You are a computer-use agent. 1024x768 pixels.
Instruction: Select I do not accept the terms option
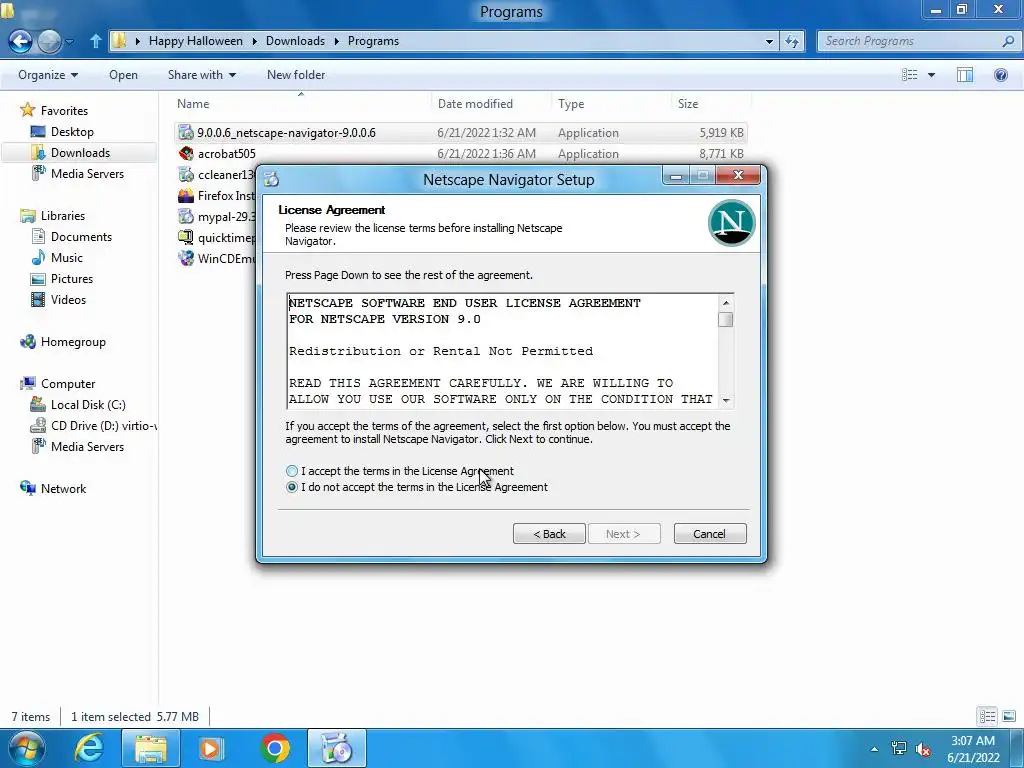point(292,487)
